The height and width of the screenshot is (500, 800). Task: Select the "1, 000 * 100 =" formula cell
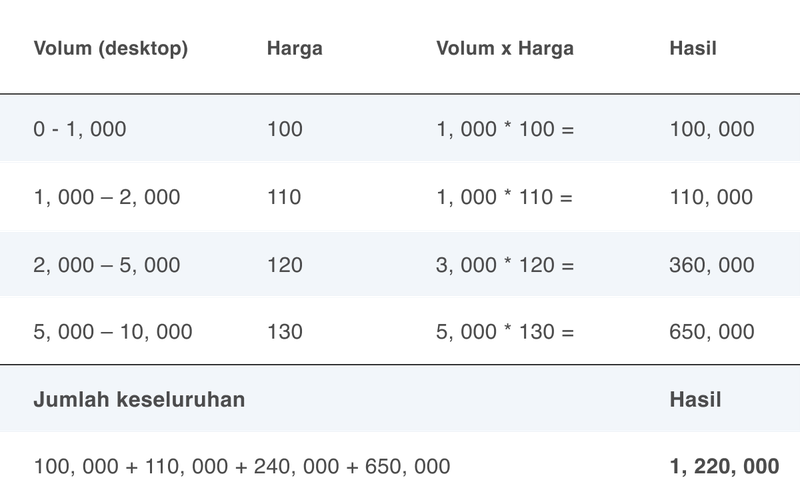pyautogui.click(x=505, y=129)
